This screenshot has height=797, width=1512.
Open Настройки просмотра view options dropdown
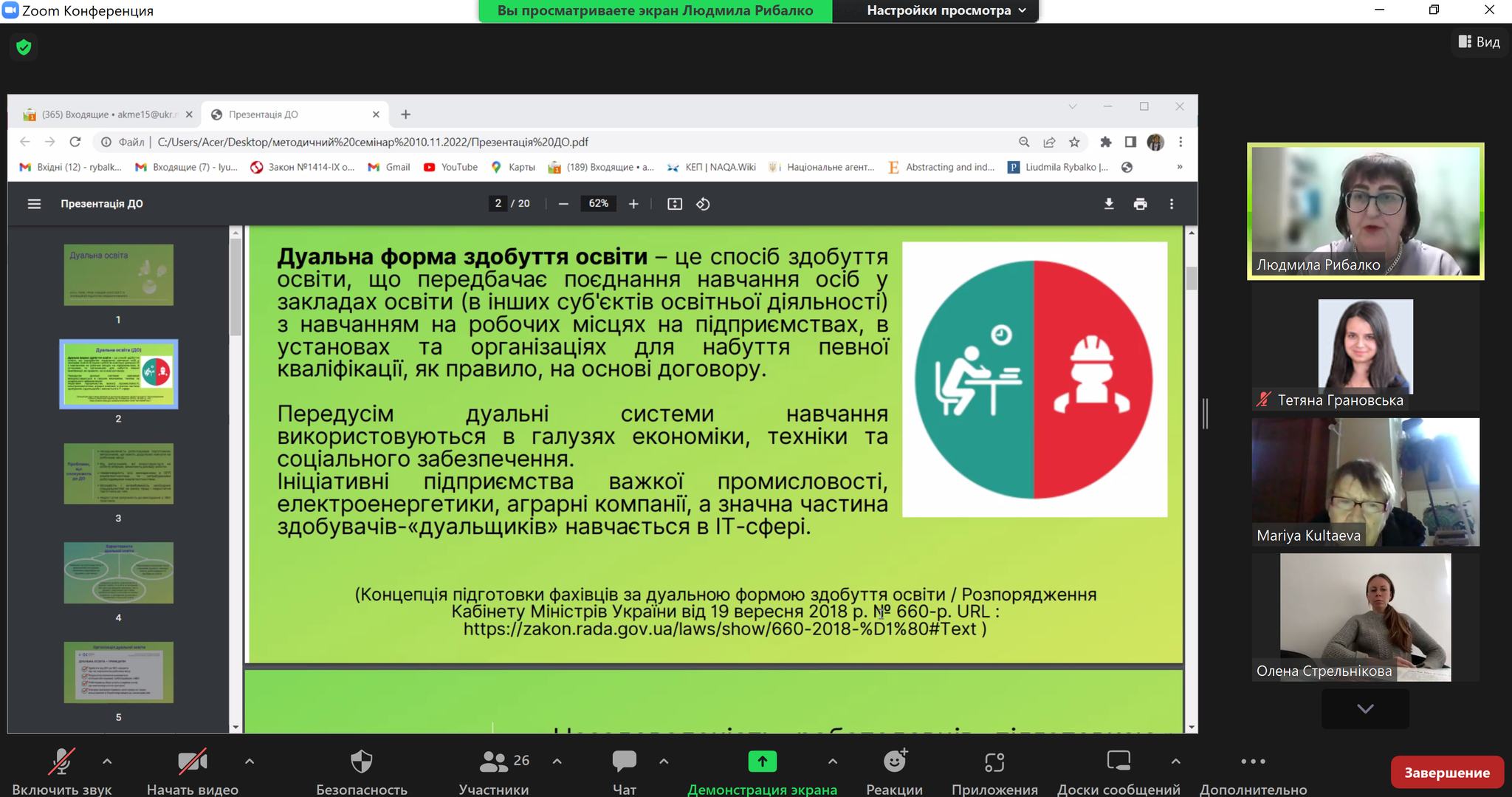946,10
